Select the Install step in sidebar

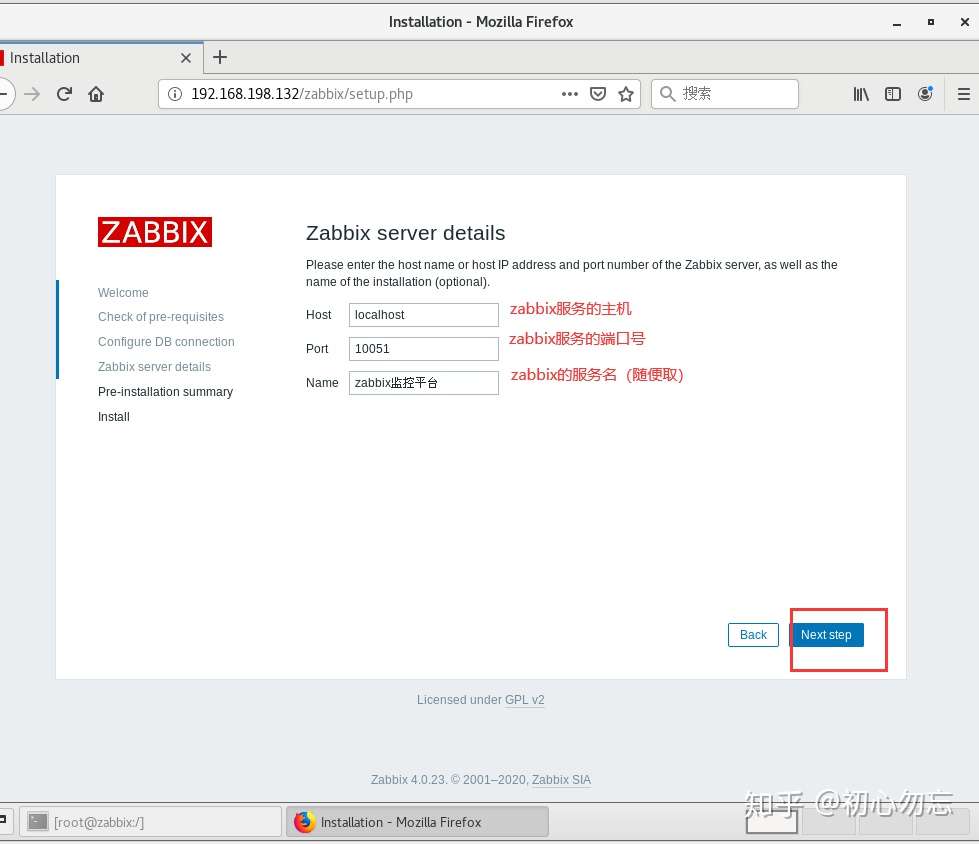coord(114,417)
